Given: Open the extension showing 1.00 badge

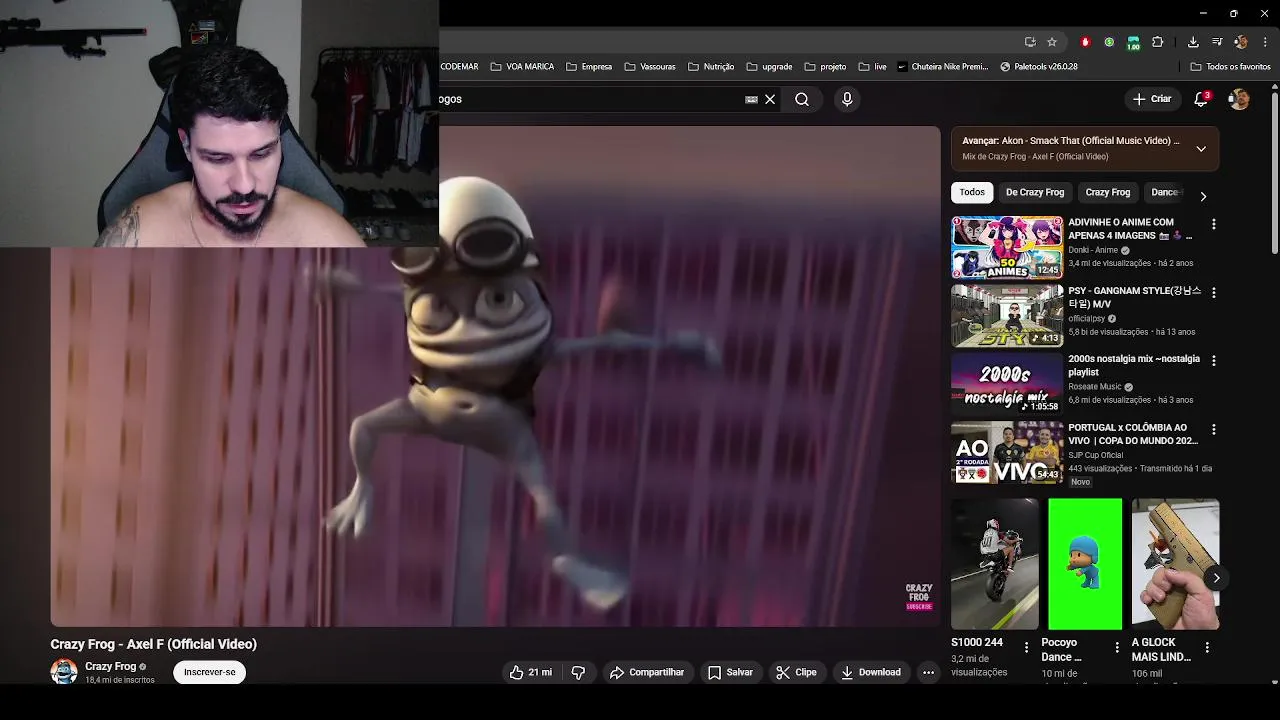Looking at the screenshot, I should [1133, 42].
